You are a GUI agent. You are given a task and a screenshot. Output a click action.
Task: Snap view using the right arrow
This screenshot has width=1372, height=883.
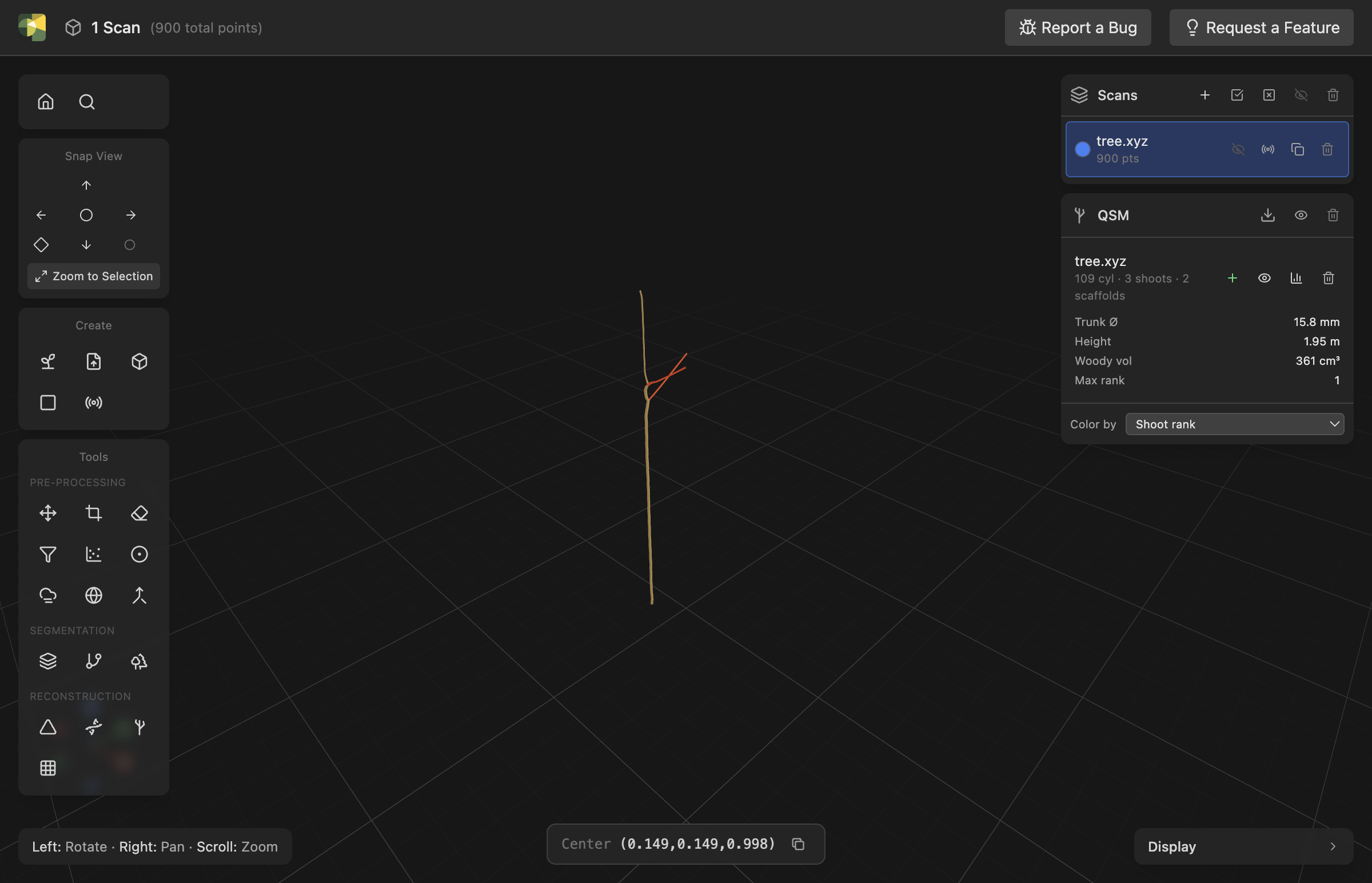pyautogui.click(x=131, y=215)
